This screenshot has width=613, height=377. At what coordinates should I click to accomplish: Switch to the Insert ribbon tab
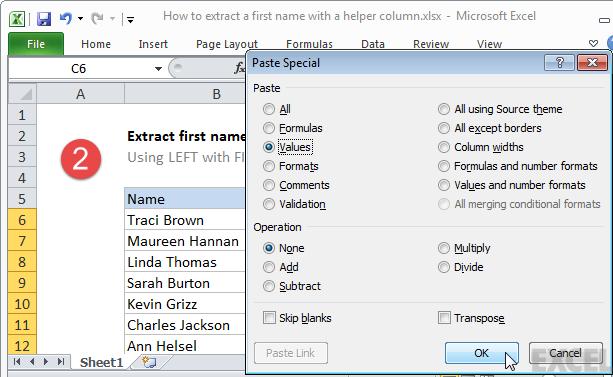(153, 44)
